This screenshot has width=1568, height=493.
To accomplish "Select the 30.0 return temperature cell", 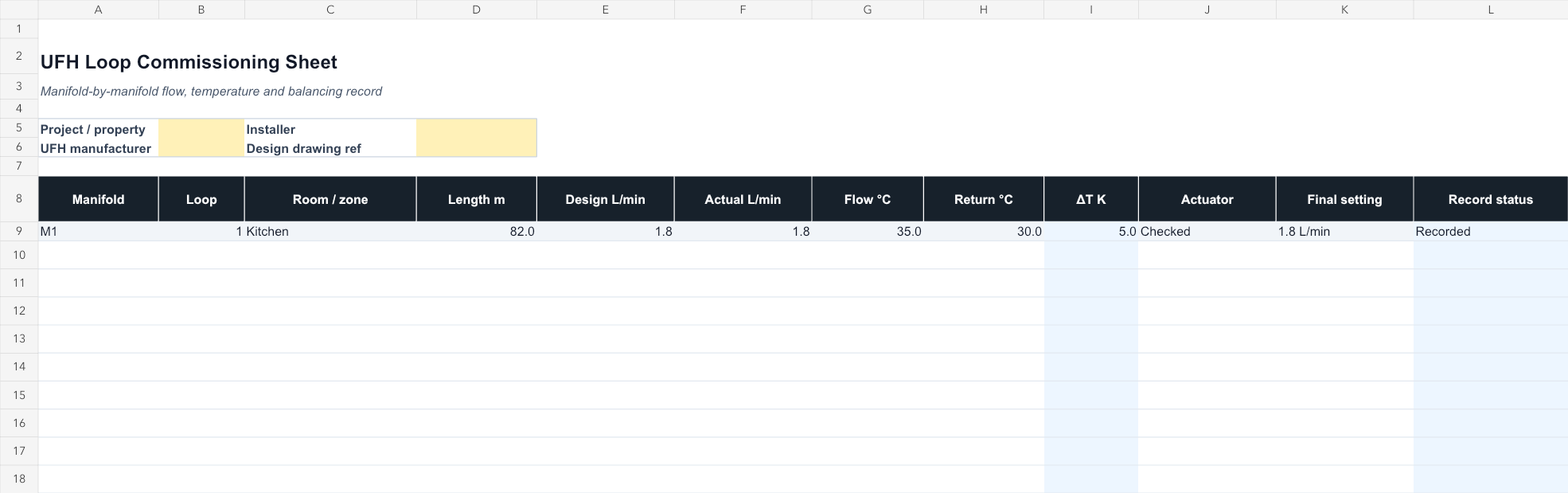I will point(984,232).
